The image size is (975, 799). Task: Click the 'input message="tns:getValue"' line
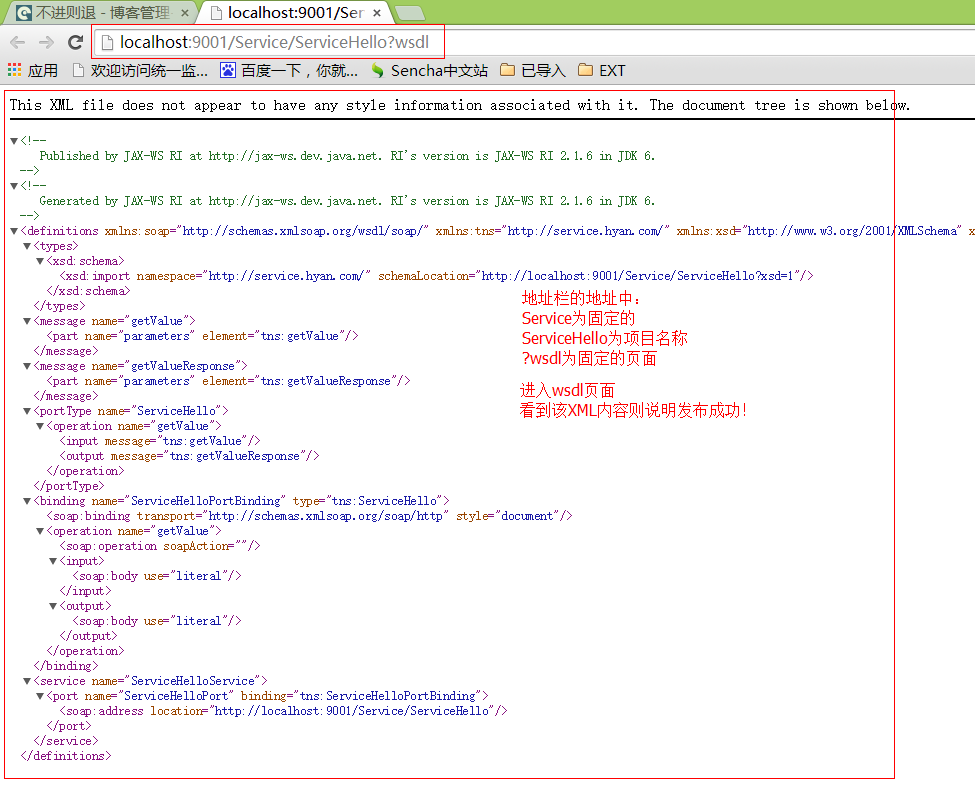(x=160, y=441)
